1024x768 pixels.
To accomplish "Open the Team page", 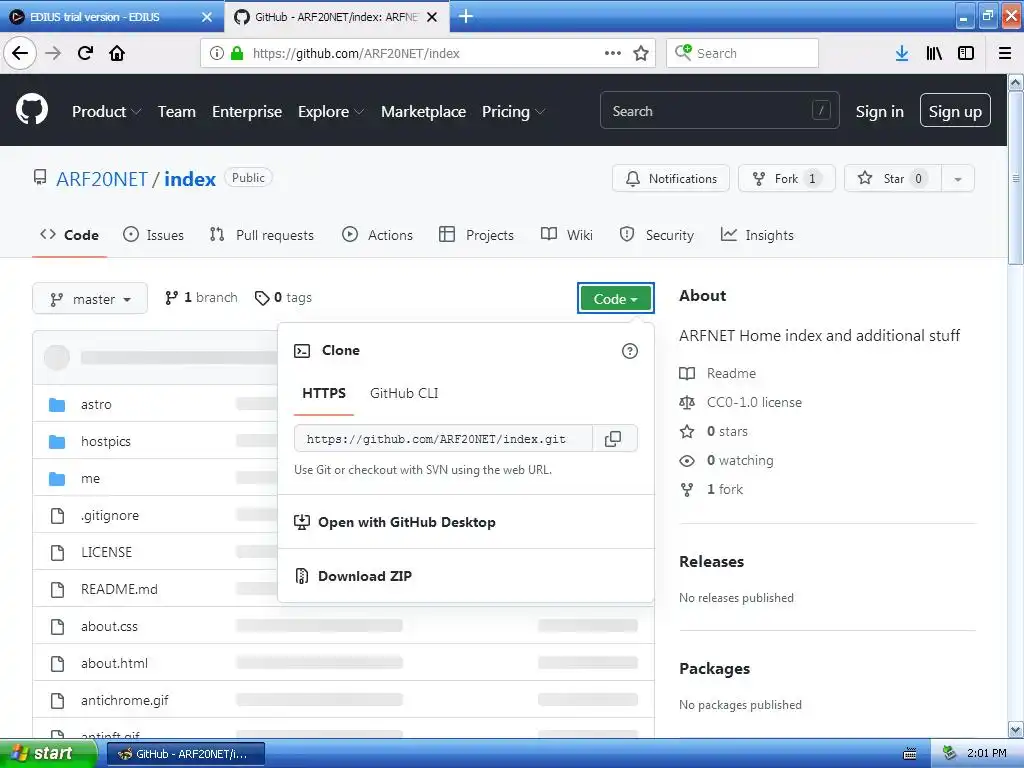I will click(176, 112).
